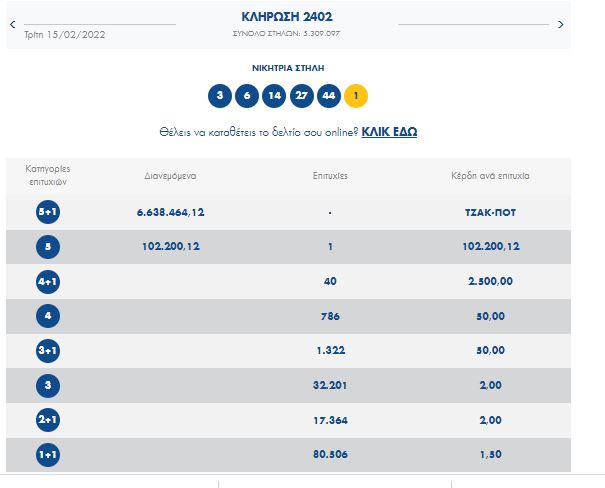This screenshot has width=605, height=488.
Task: Open the ΚΛΙΚ ΕΔΩ online ticket link
Action: [389, 131]
